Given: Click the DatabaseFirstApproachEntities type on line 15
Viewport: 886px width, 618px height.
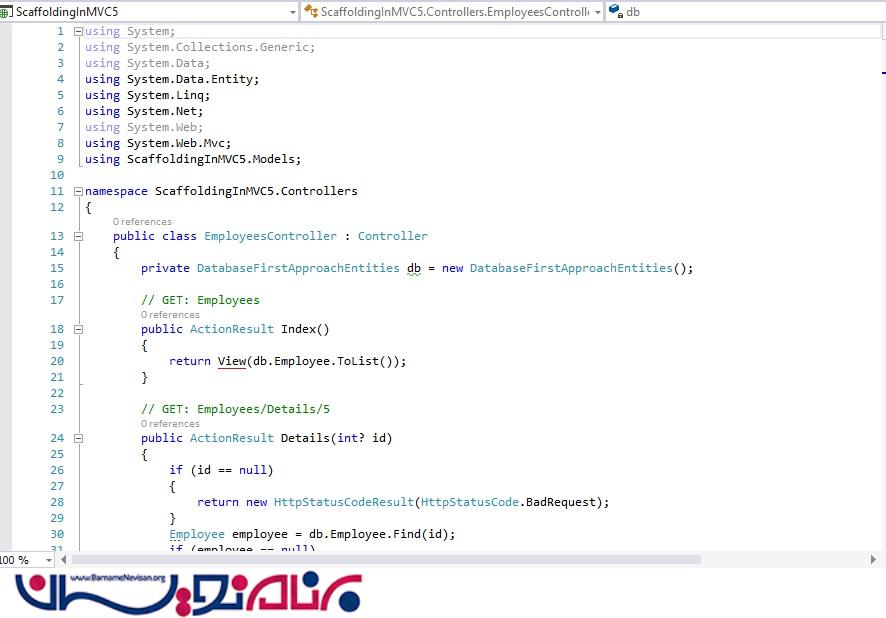Looking at the screenshot, I should pos(297,268).
